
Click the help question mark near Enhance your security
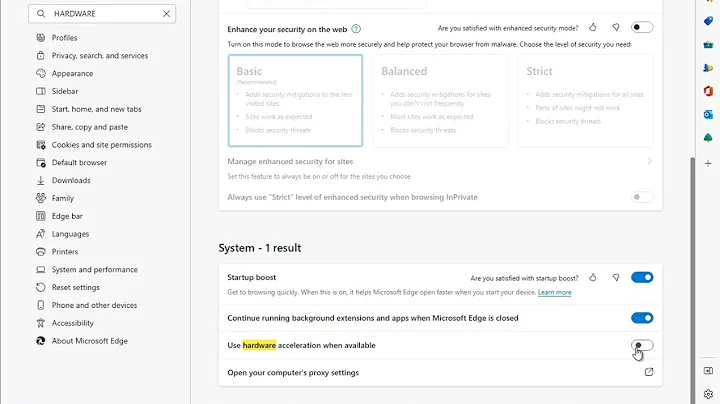(356, 29)
